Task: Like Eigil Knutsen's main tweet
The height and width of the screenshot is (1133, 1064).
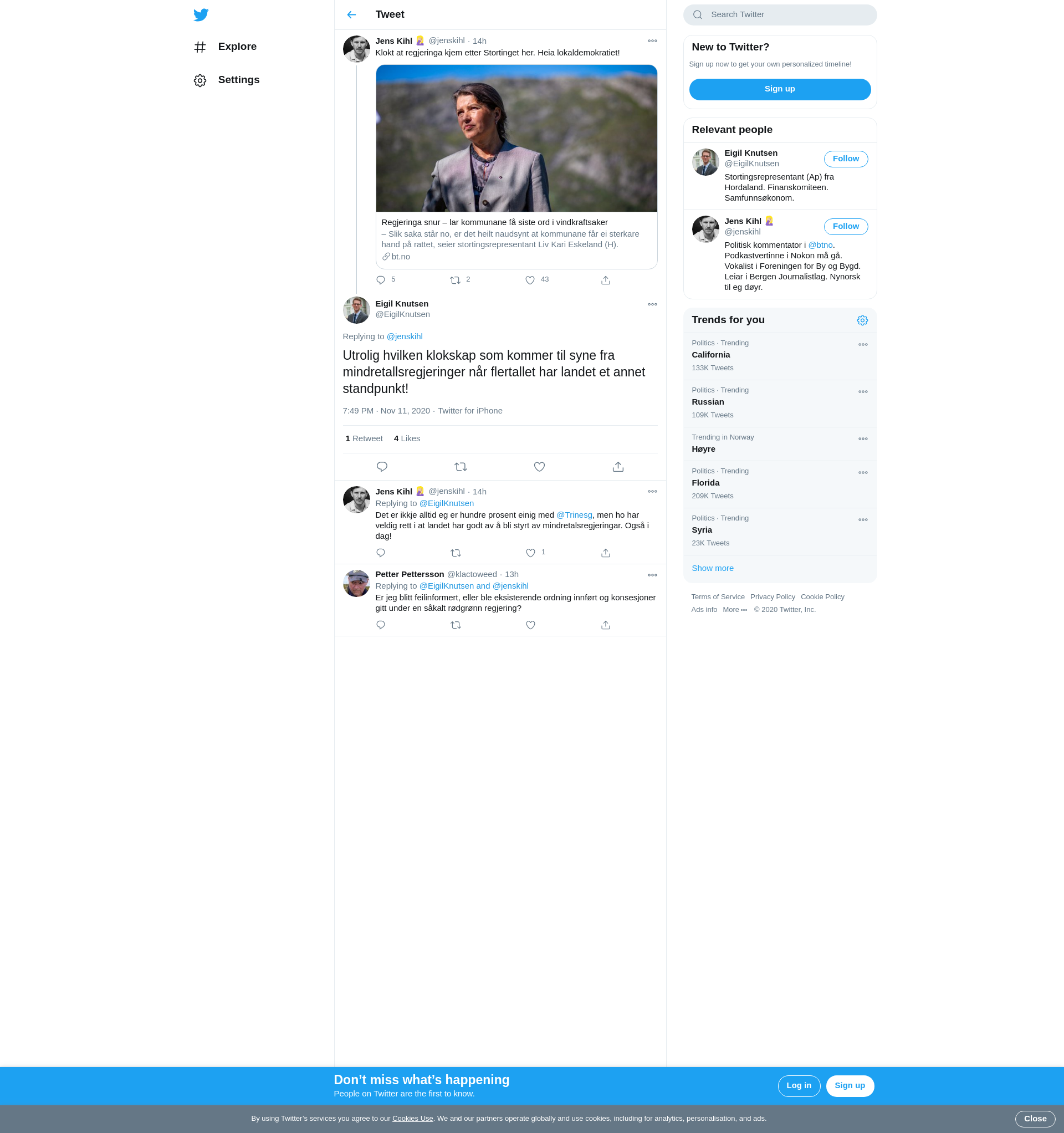Action: tap(539, 467)
